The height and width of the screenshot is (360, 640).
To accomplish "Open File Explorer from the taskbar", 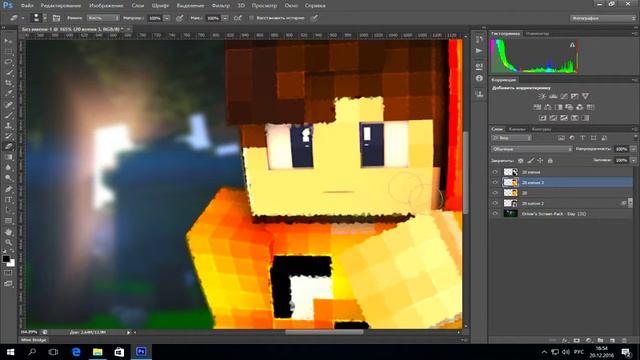I will 98,352.
